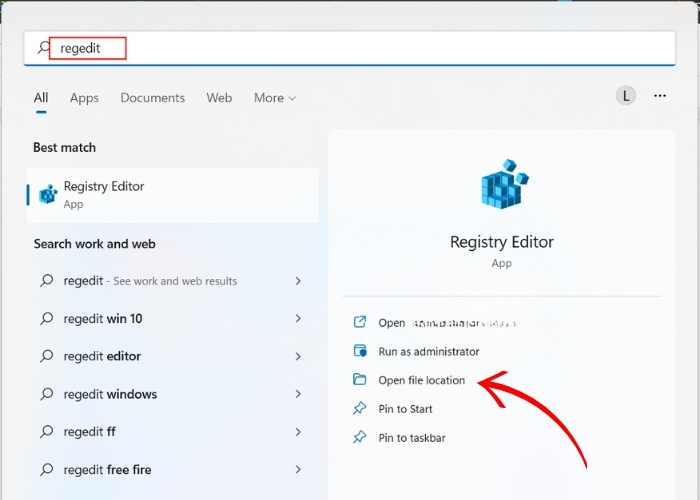Click the Open icon in the actions list
Viewport: 700px width, 500px height.
pyautogui.click(x=360, y=323)
